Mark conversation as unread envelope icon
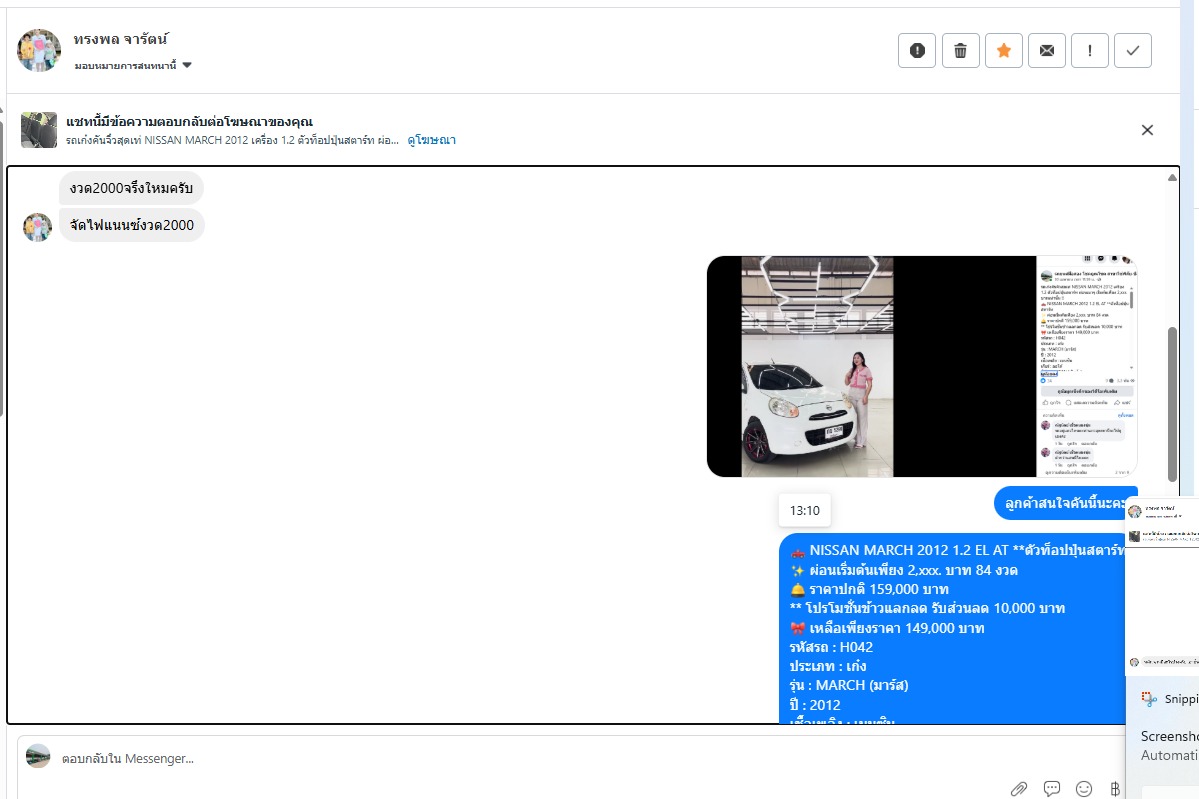 1047,50
